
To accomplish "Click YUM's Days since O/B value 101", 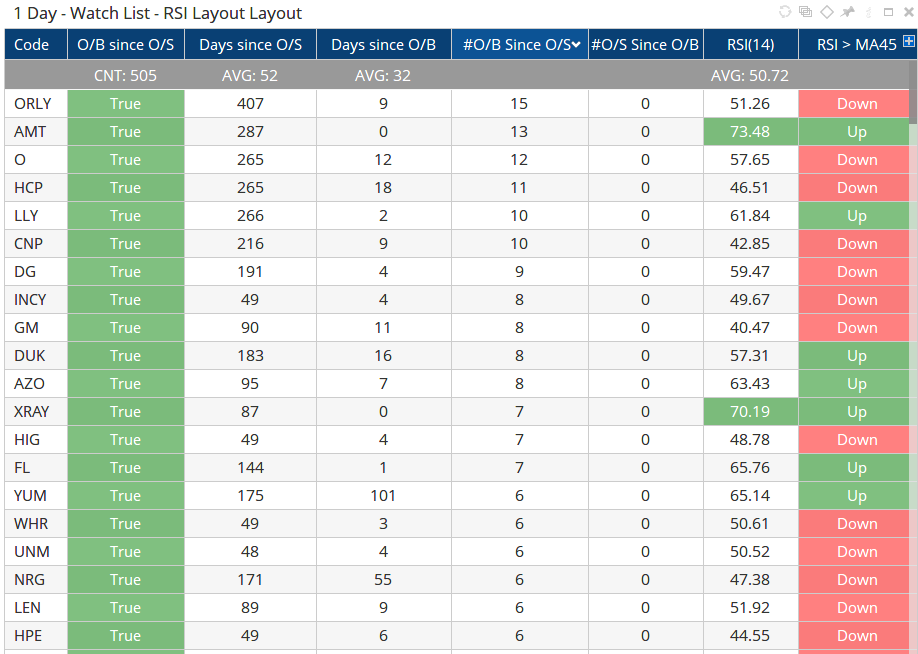I will tap(383, 496).
